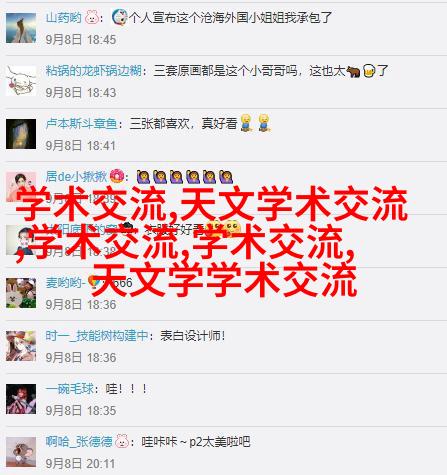Click the rabbit badge beside 山药哟
The height and width of the screenshot is (475, 447).
[x=92, y=17]
